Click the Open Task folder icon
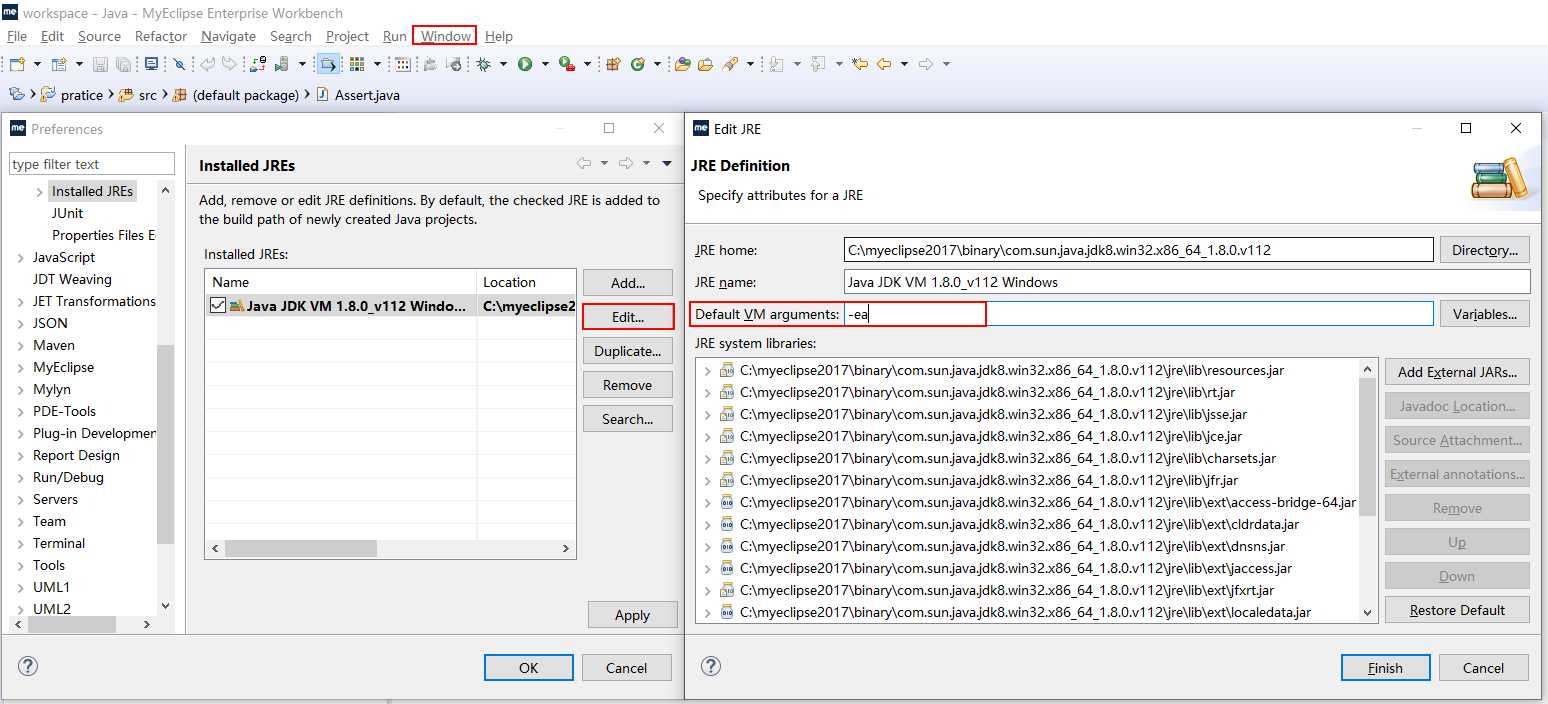 pos(706,64)
